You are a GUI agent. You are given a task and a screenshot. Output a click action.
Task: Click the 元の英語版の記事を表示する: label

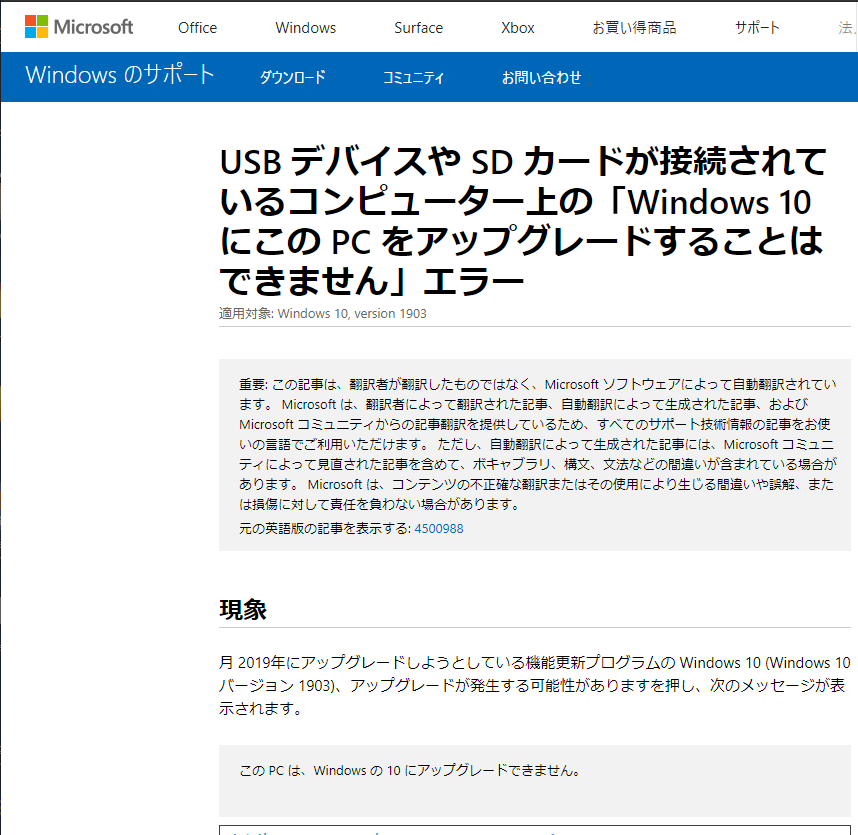pyautogui.click(x=325, y=529)
